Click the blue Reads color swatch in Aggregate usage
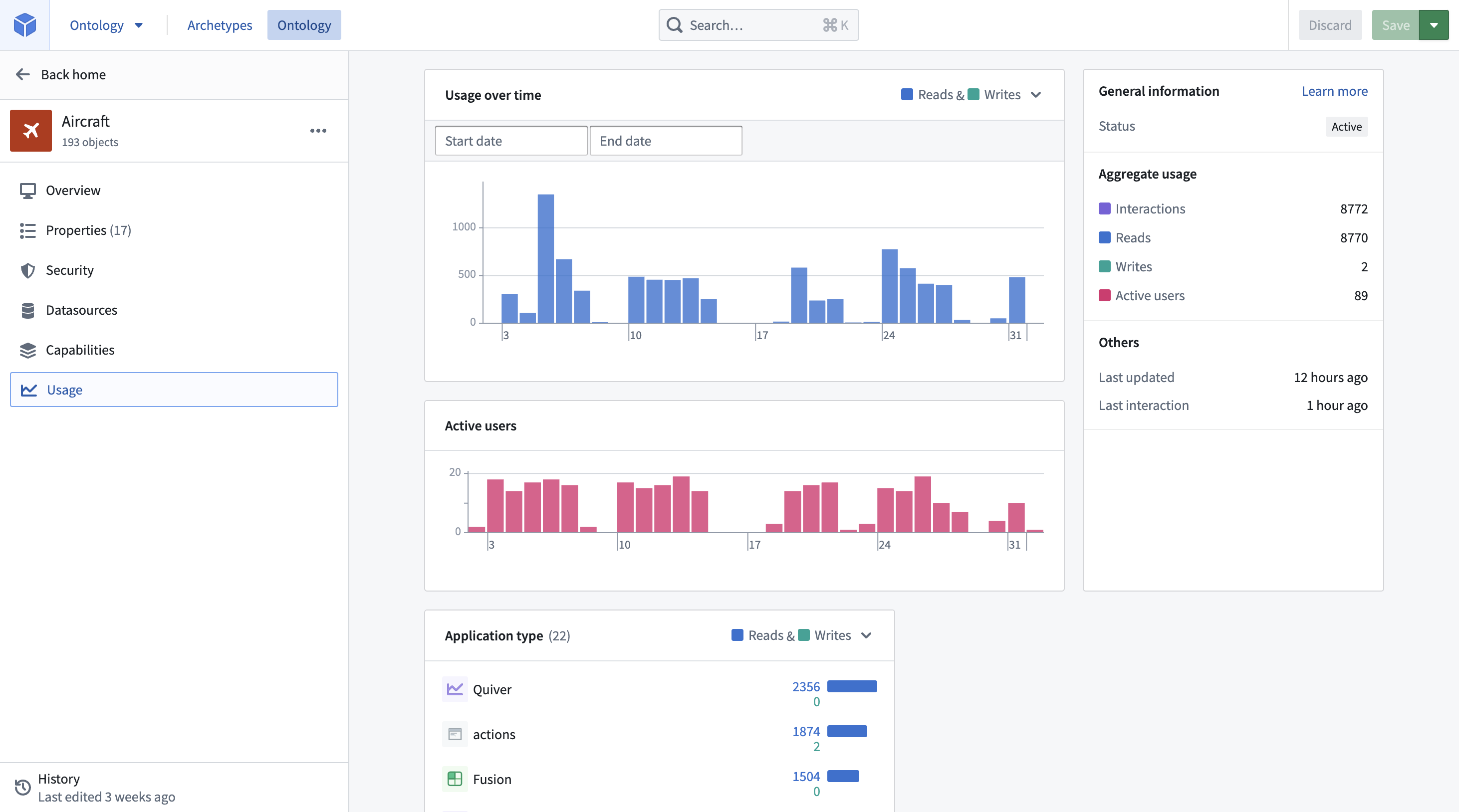This screenshot has height=812, width=1459. (1104, 237)
